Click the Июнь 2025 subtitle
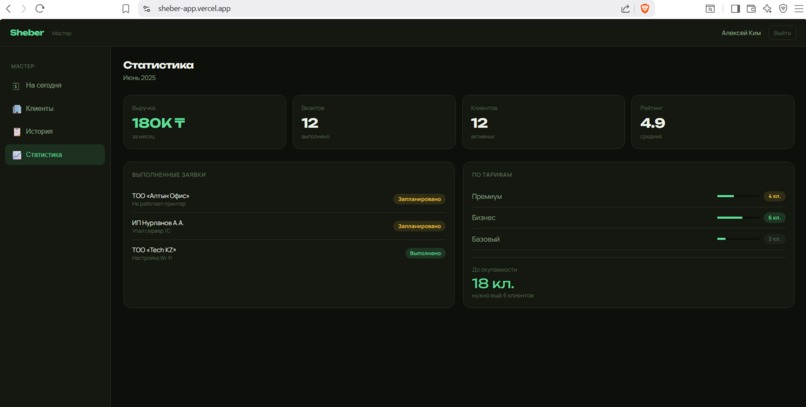The width and height of the screenshot is (806, 407). pos(139,78)
